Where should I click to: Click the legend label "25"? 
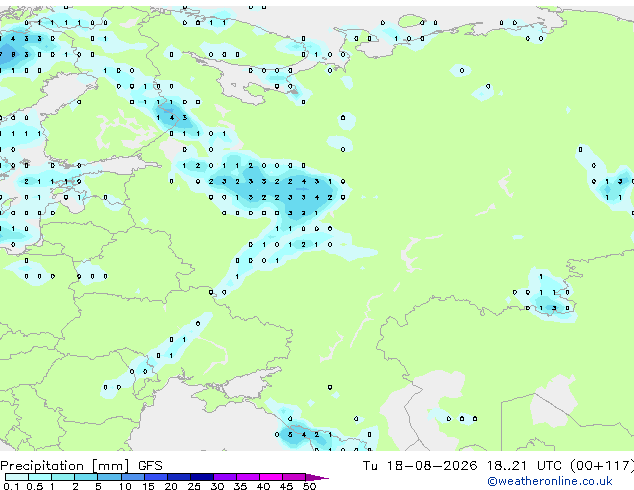pyautogui.click(x=194, y=486)
